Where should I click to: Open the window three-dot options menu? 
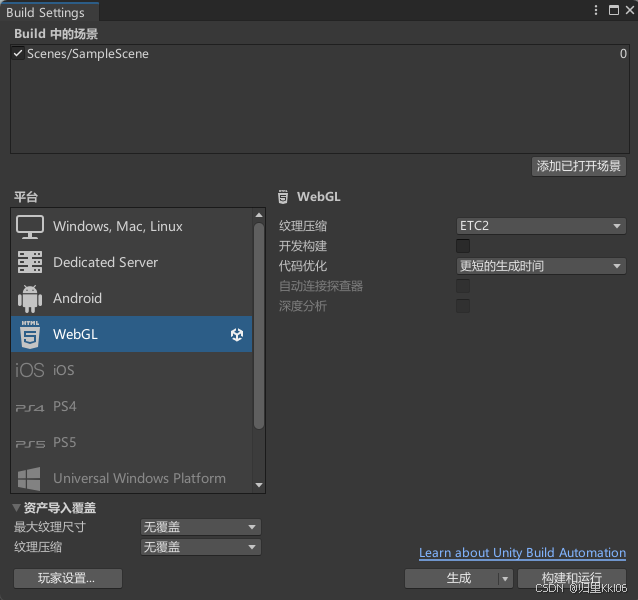(596, 10)
